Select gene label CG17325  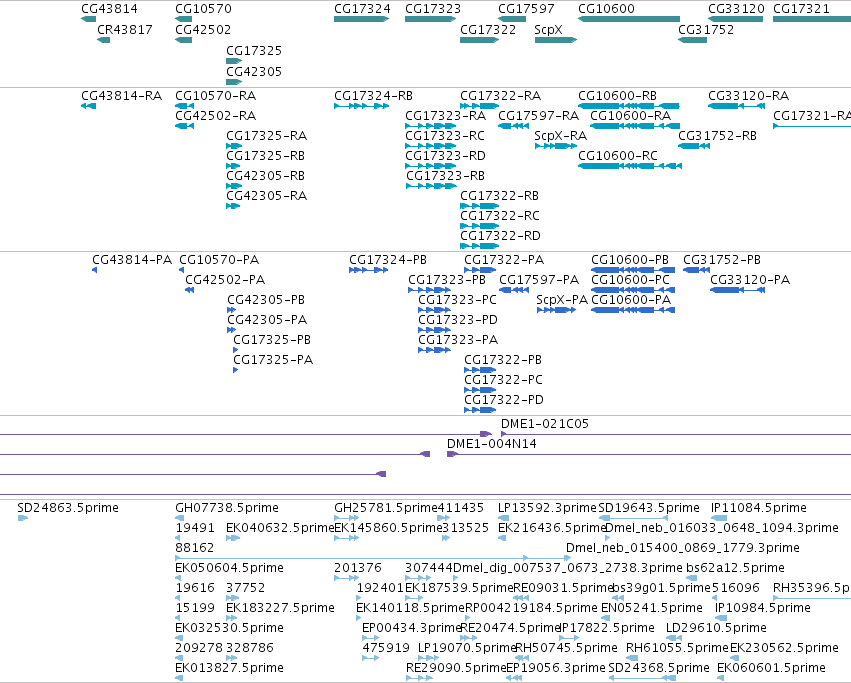click(x=254, y=50)
